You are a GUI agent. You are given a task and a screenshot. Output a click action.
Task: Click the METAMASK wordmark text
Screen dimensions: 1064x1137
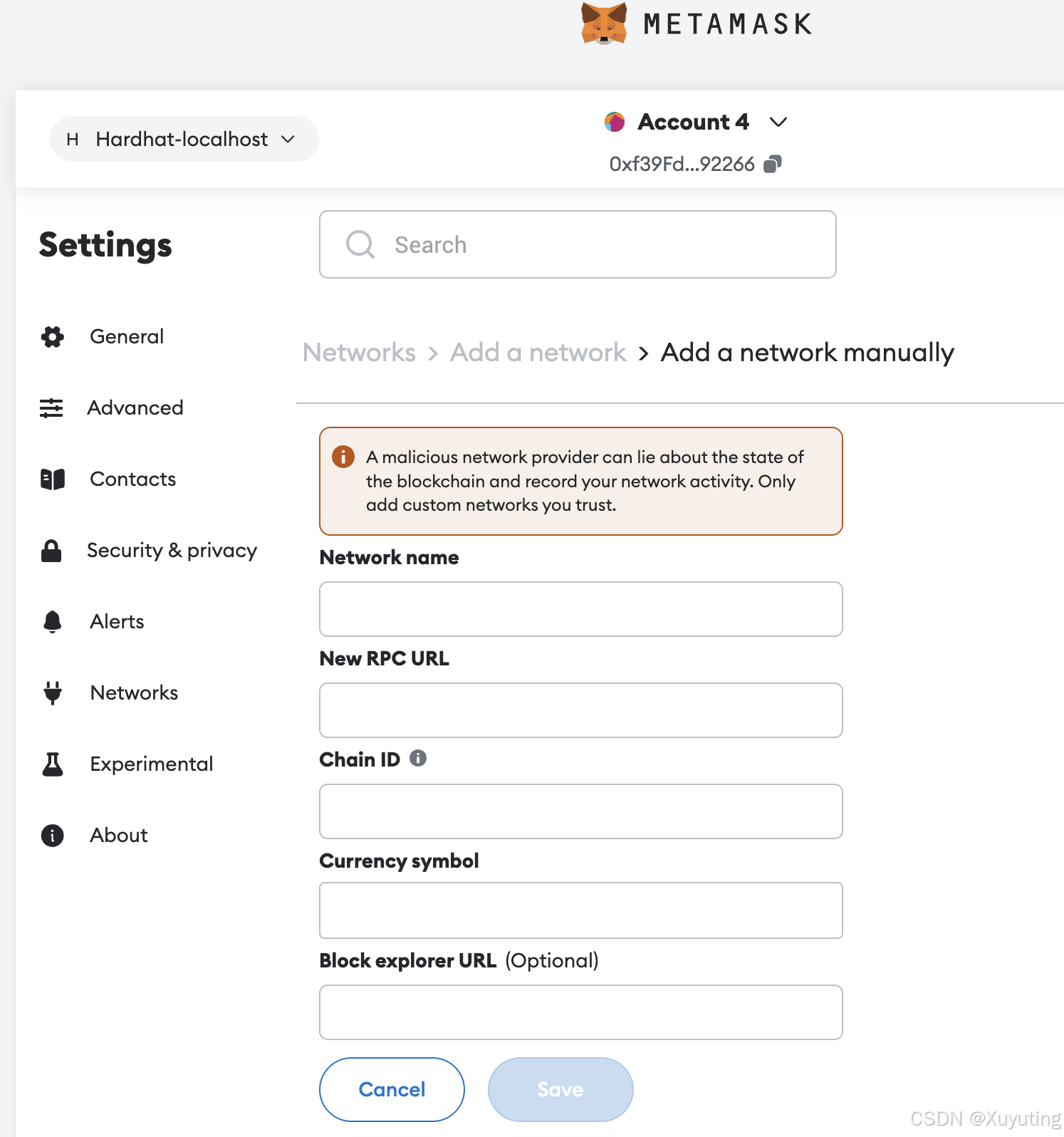(728, 24)
